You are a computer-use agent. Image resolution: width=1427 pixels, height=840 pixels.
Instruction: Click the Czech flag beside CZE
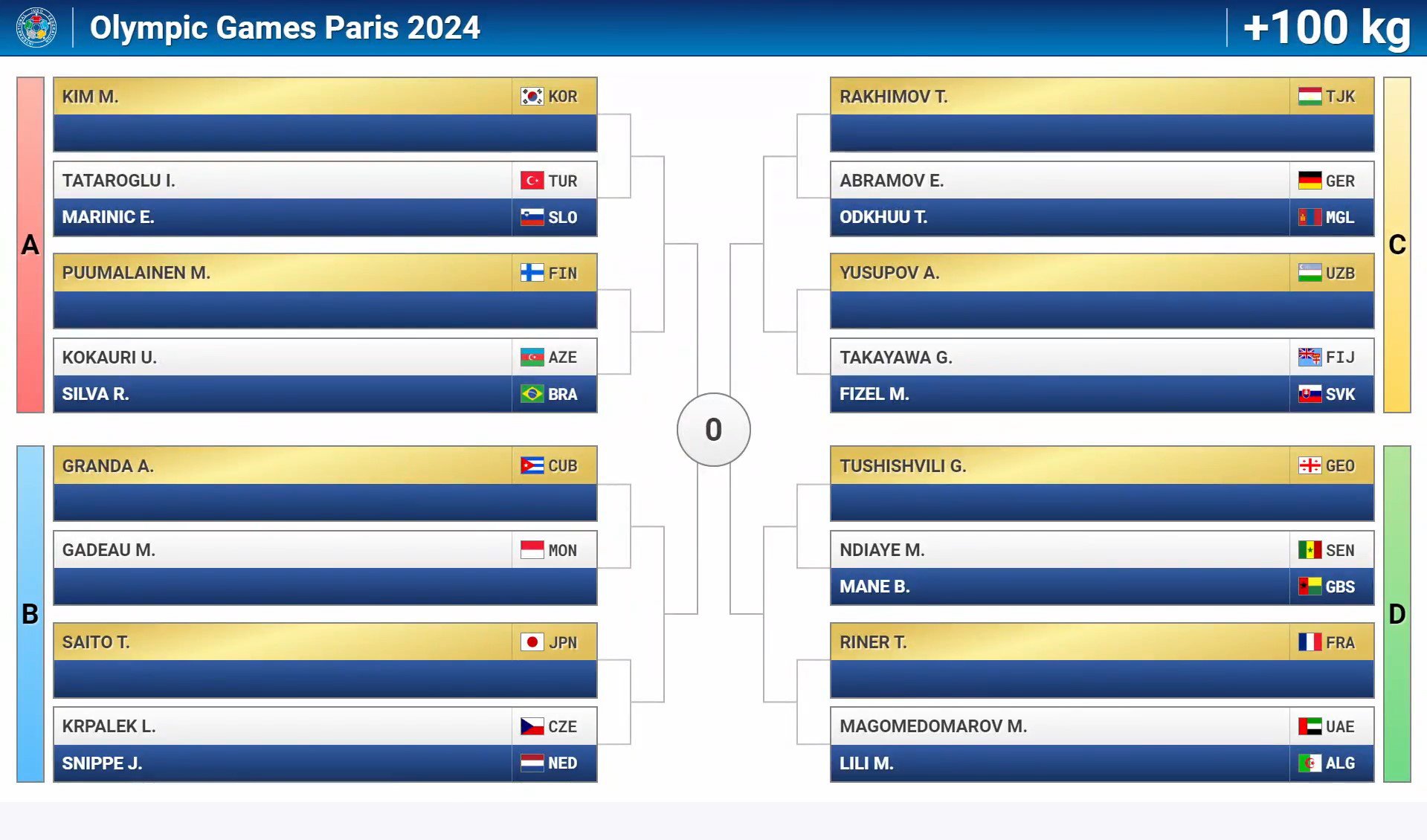pos(532,726)
